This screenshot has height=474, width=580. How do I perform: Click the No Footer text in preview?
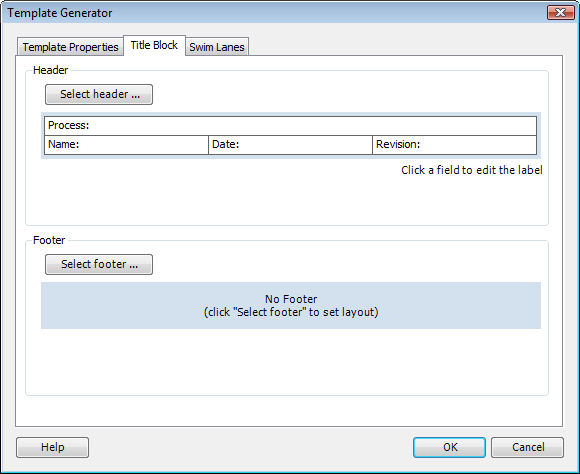point(291,299)
